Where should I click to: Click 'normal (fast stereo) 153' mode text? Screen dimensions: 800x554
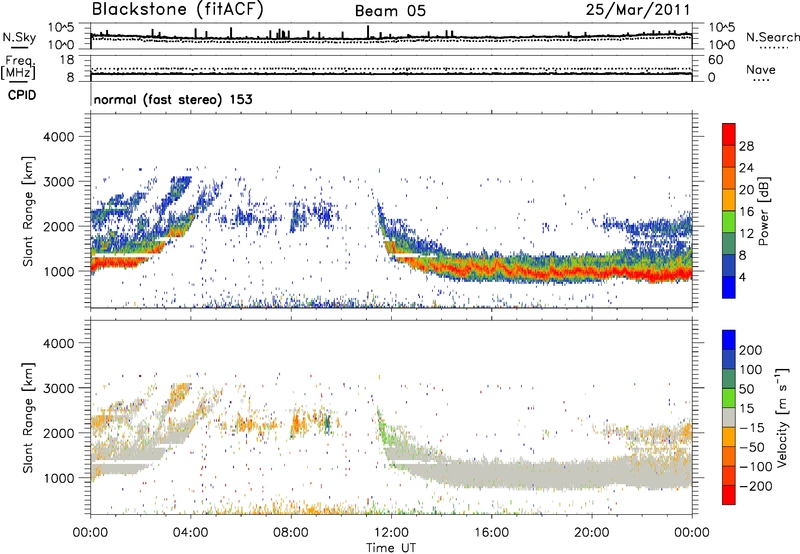pos(173,99)
